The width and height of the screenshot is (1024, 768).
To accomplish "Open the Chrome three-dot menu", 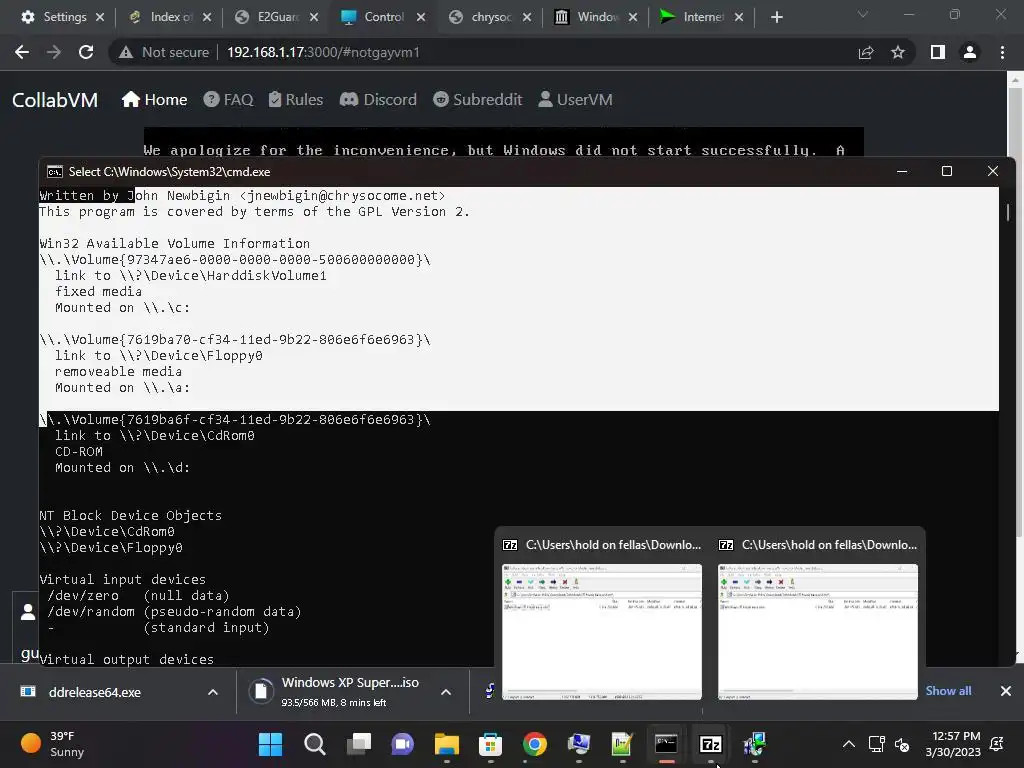I will point(1002,52).
